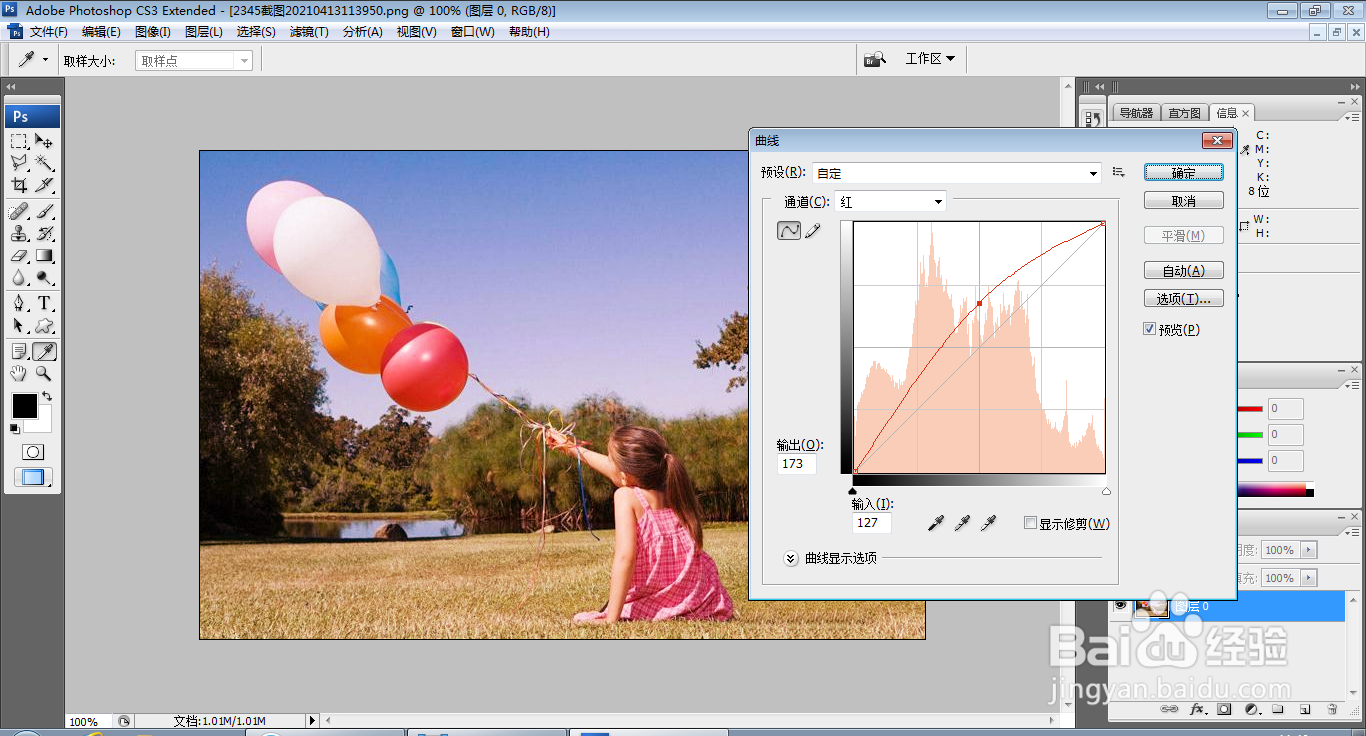Open the 图像(I) menu
1366x736 pixels.
152,32
